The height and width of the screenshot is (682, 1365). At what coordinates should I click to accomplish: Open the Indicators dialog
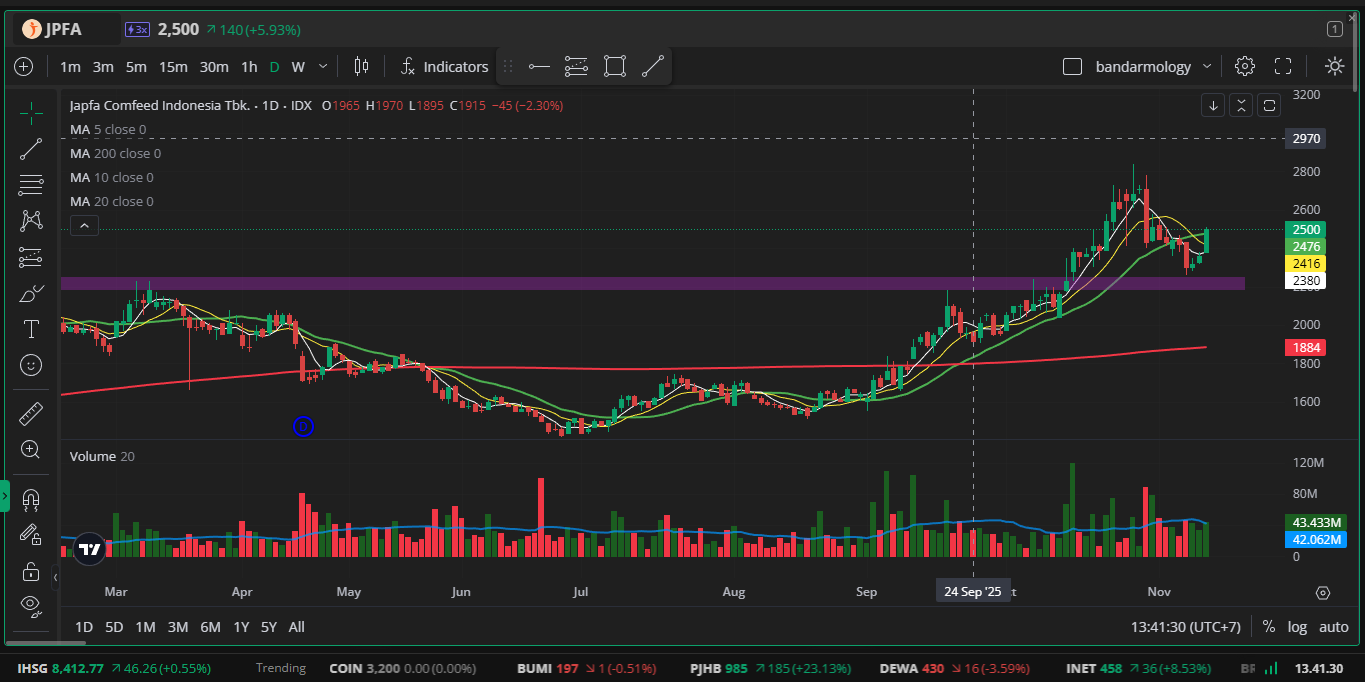[x=444, y=66]
